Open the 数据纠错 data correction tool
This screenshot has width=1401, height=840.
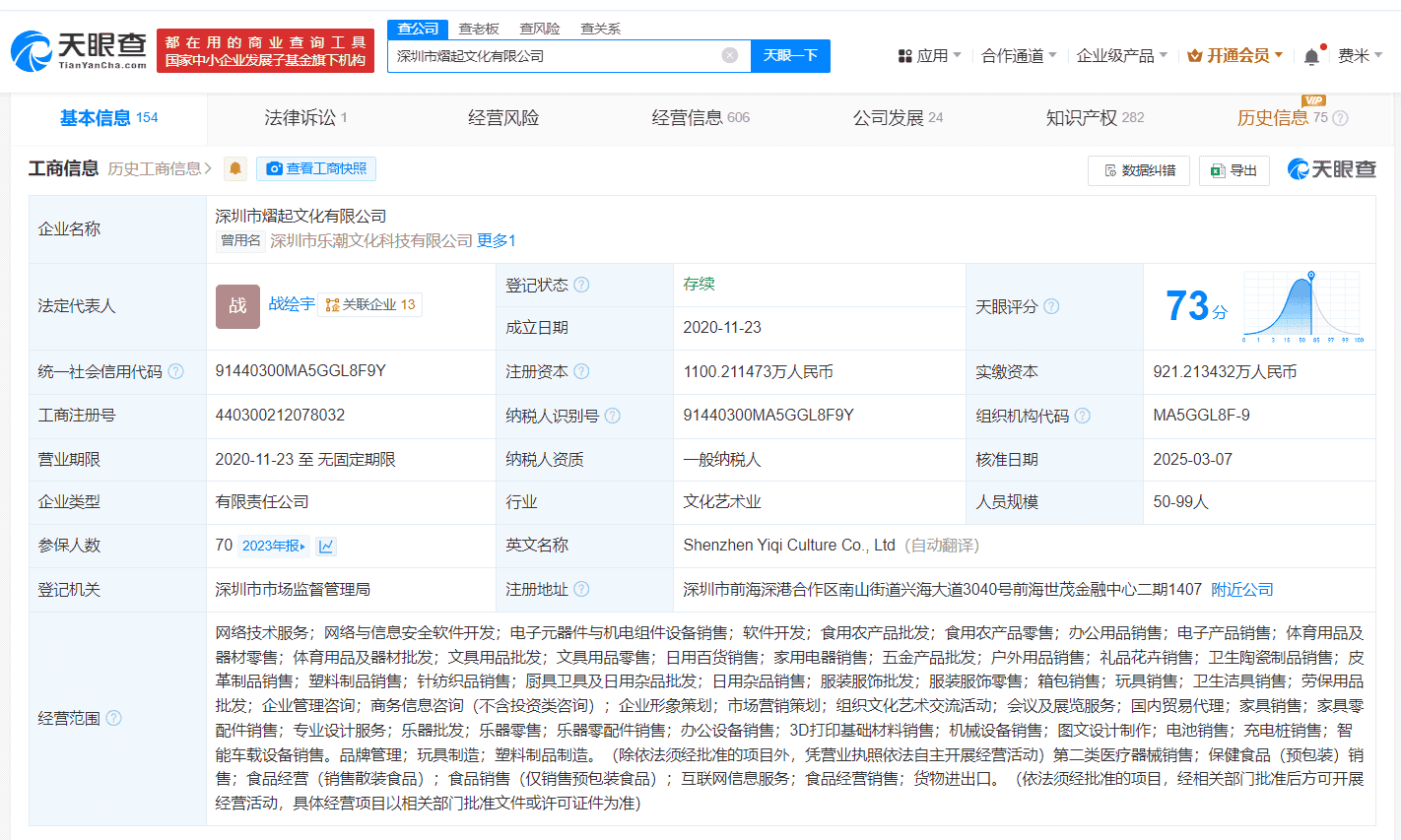(1138, 170)
